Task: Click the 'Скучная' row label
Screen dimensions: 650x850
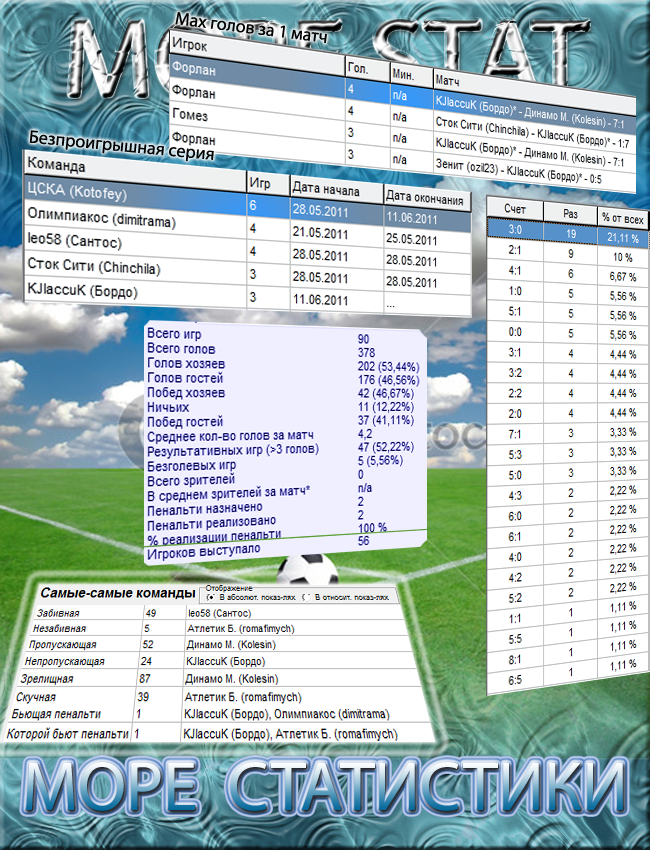Action: coord(36,697)
